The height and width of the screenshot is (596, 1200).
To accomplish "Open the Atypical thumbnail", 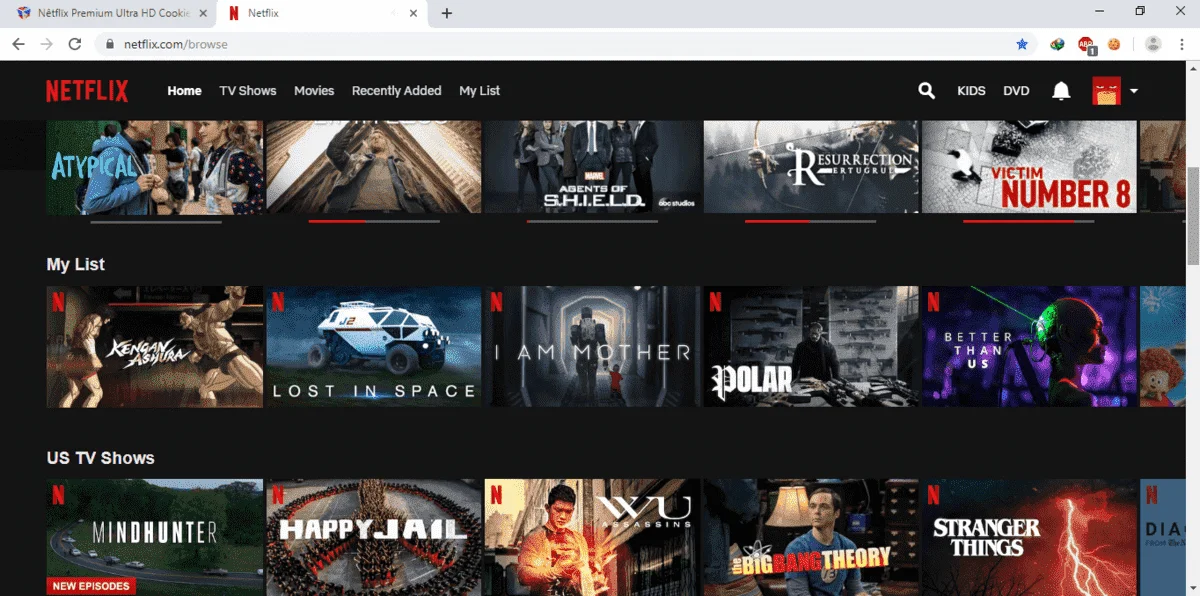I will 155,167.
